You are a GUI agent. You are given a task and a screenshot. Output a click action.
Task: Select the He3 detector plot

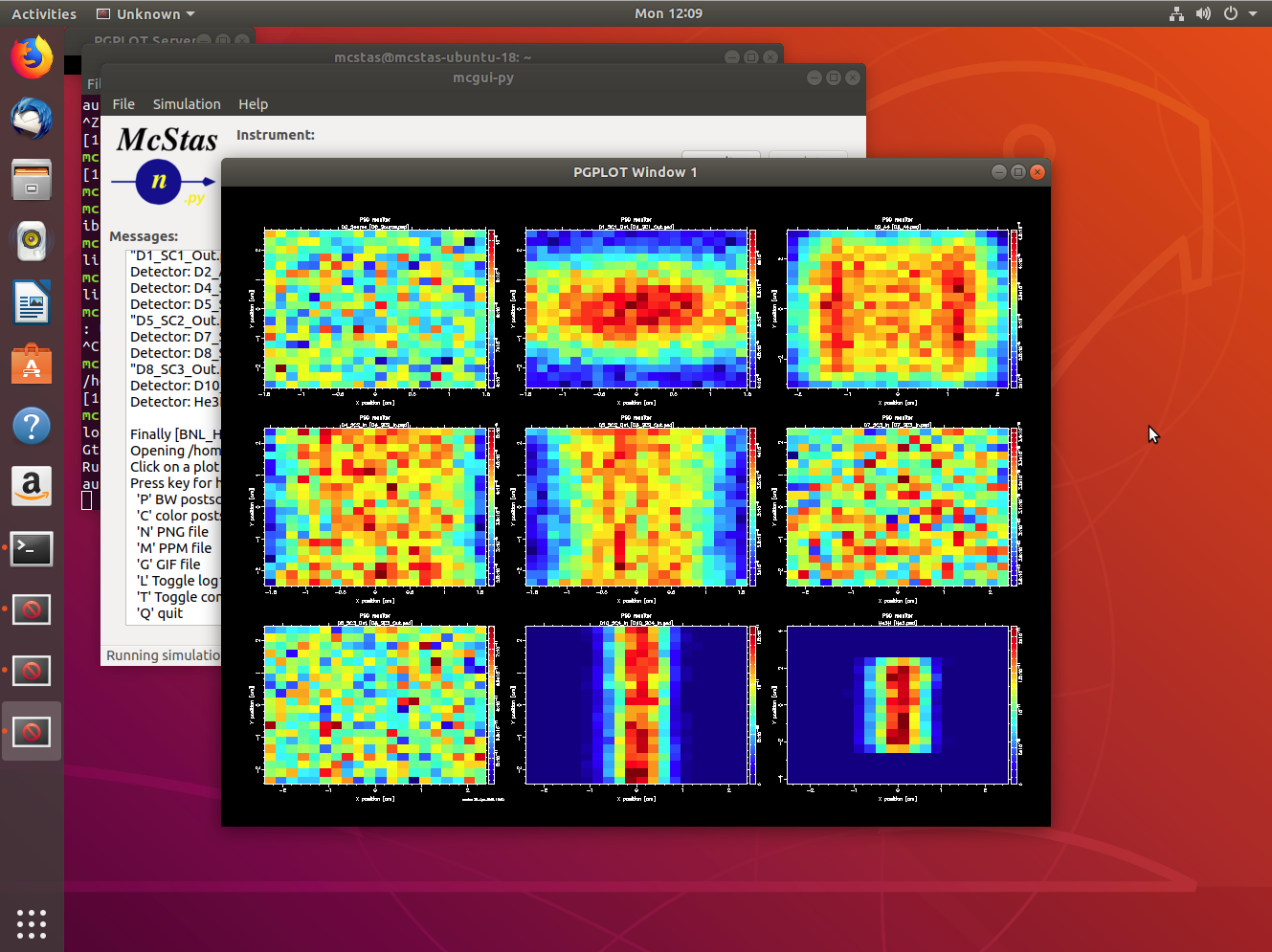[897, 705]
